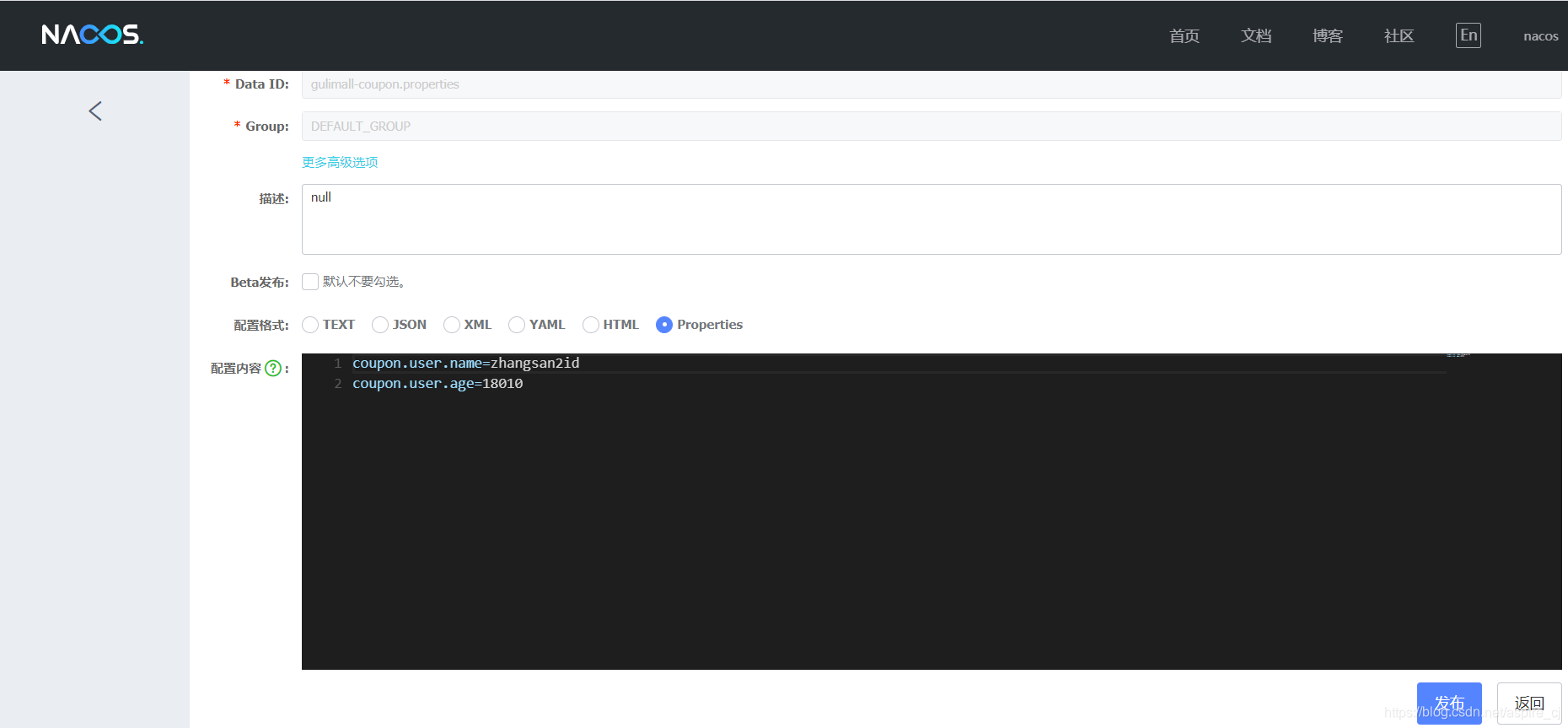Click the Nacos logo
Screen dimensions: 1568x728
click(x=93, y=35)
